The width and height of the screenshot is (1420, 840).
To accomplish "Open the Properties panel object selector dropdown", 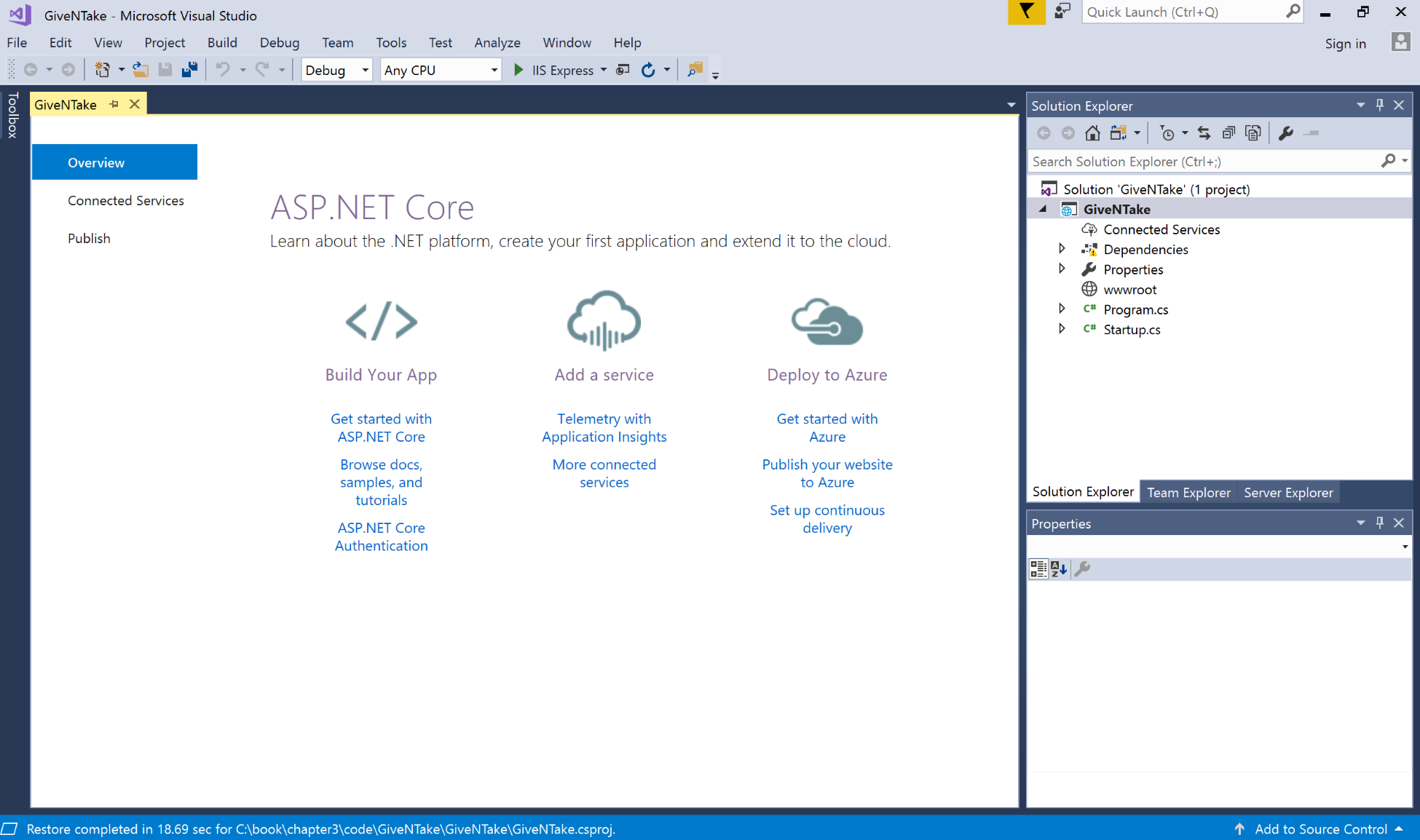I will [x=1405, y=547].
